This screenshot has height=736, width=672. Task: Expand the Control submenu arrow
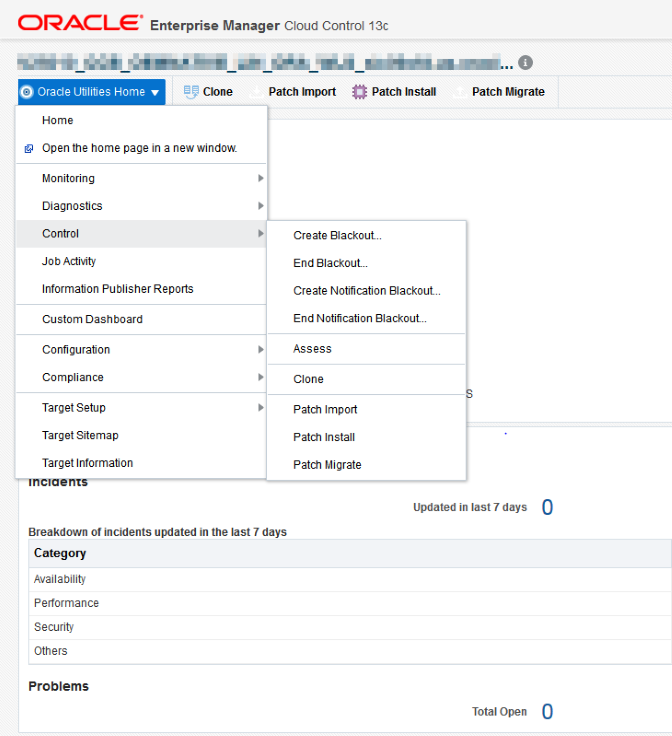click(260, 234)
